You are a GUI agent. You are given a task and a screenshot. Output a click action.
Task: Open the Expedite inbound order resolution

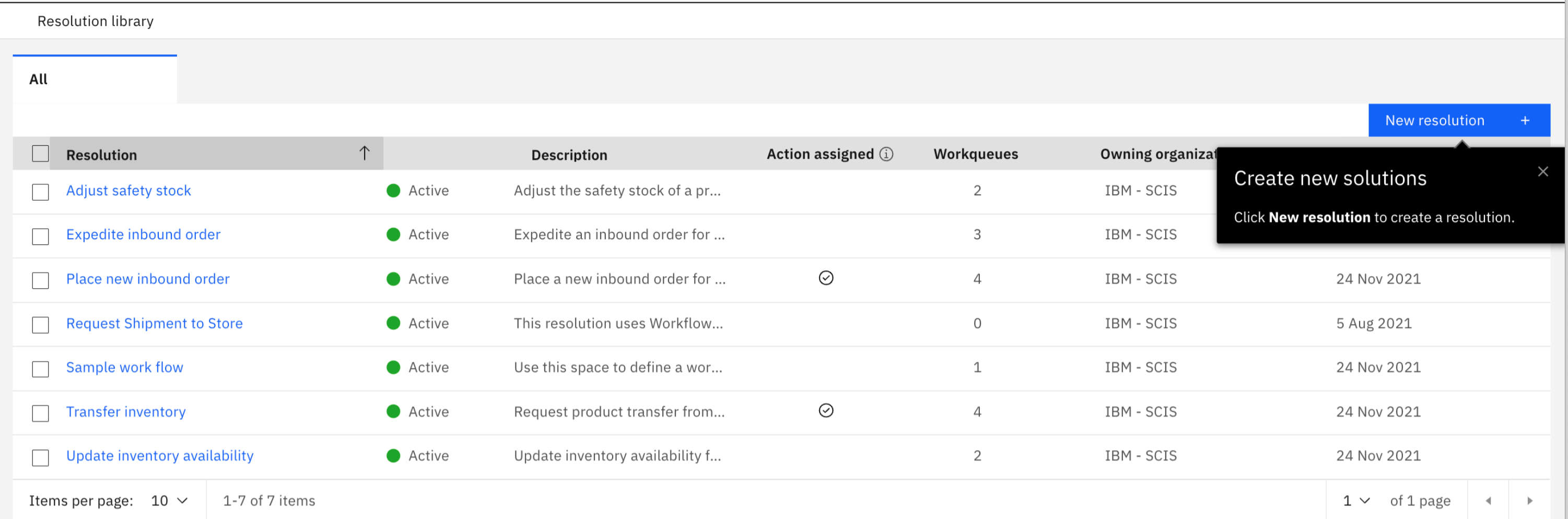(x=143, y=234)
